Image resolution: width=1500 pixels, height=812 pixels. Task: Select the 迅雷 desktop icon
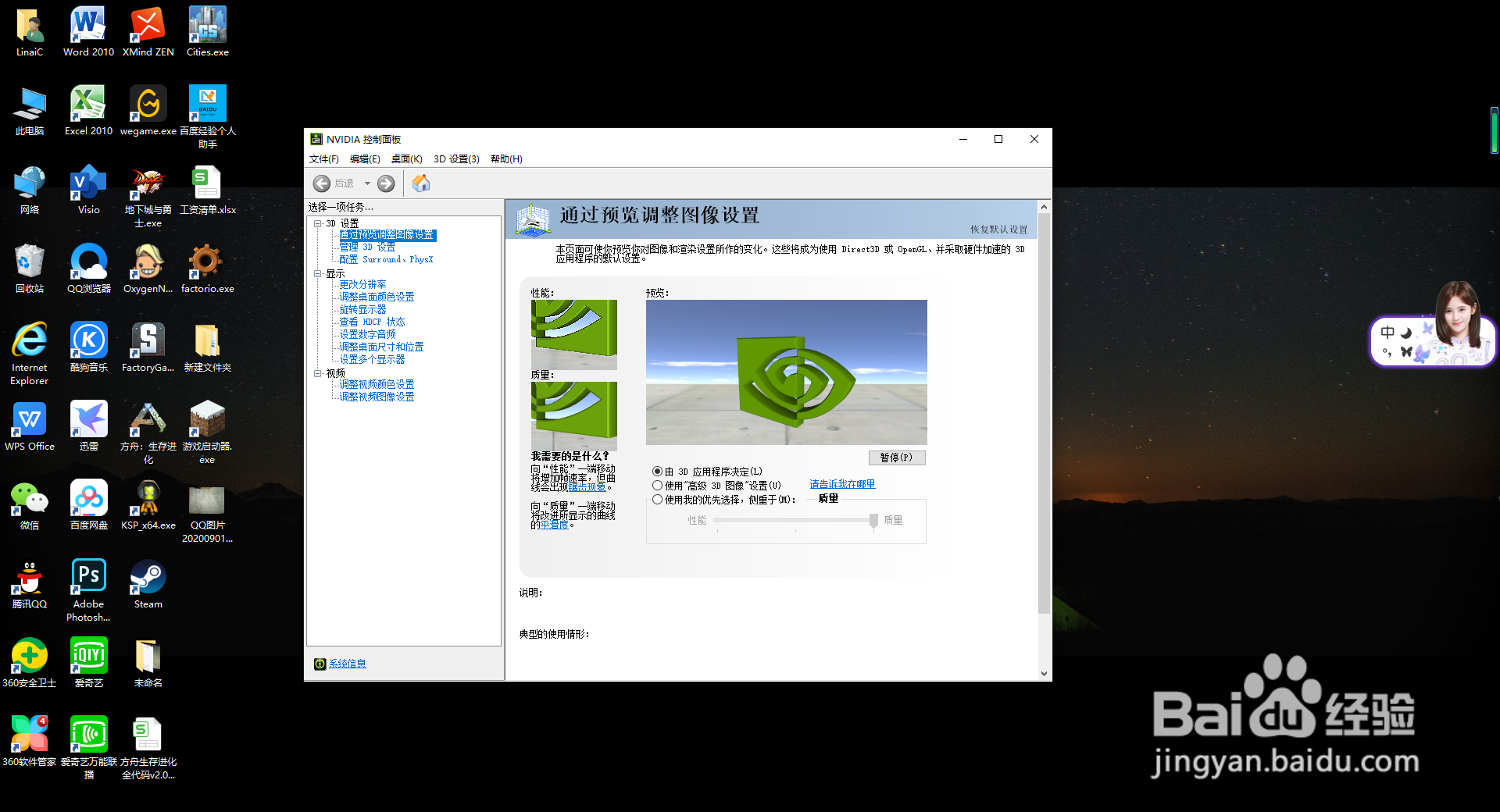point(88,426)
